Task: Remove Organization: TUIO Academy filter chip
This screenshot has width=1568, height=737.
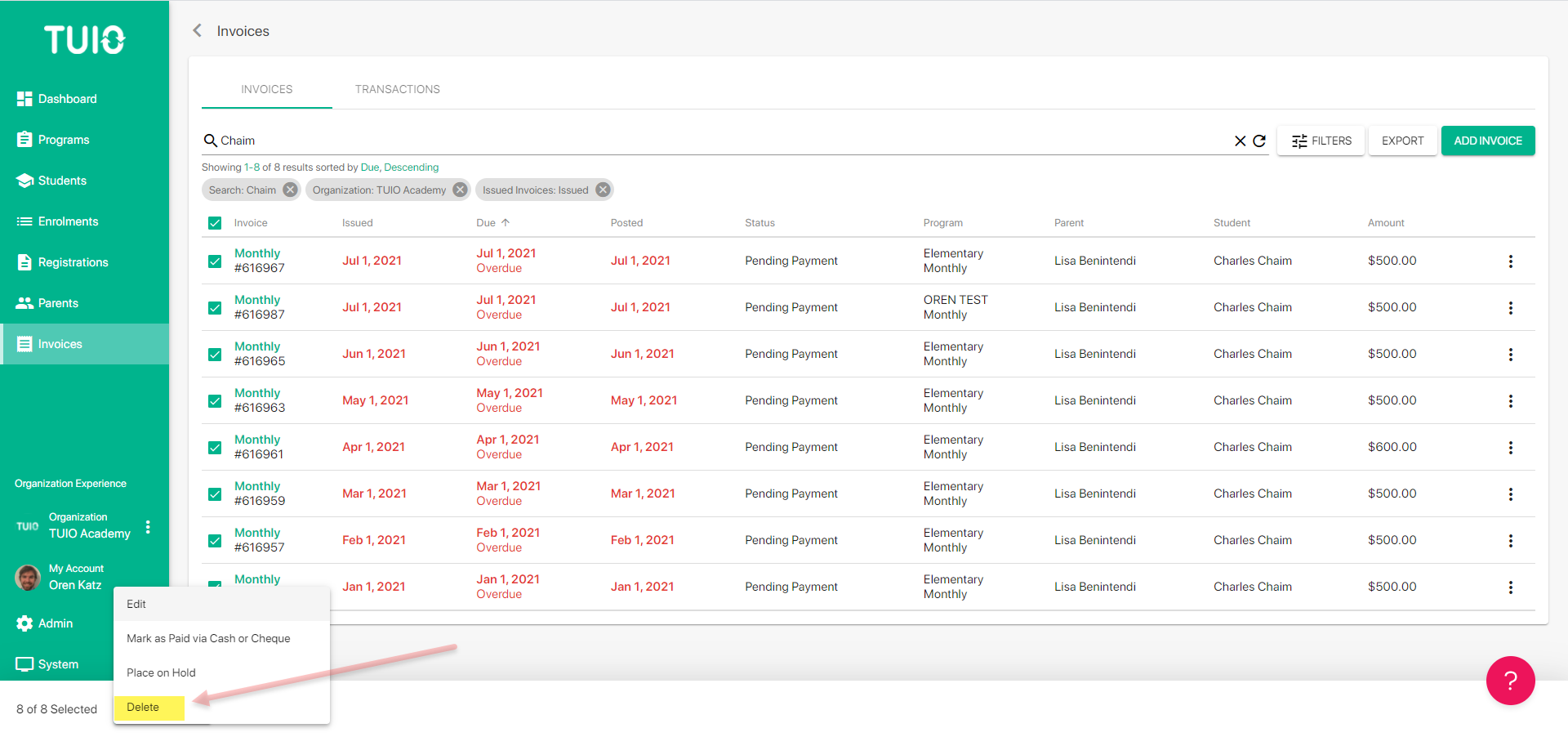Action: pos(460,190)
